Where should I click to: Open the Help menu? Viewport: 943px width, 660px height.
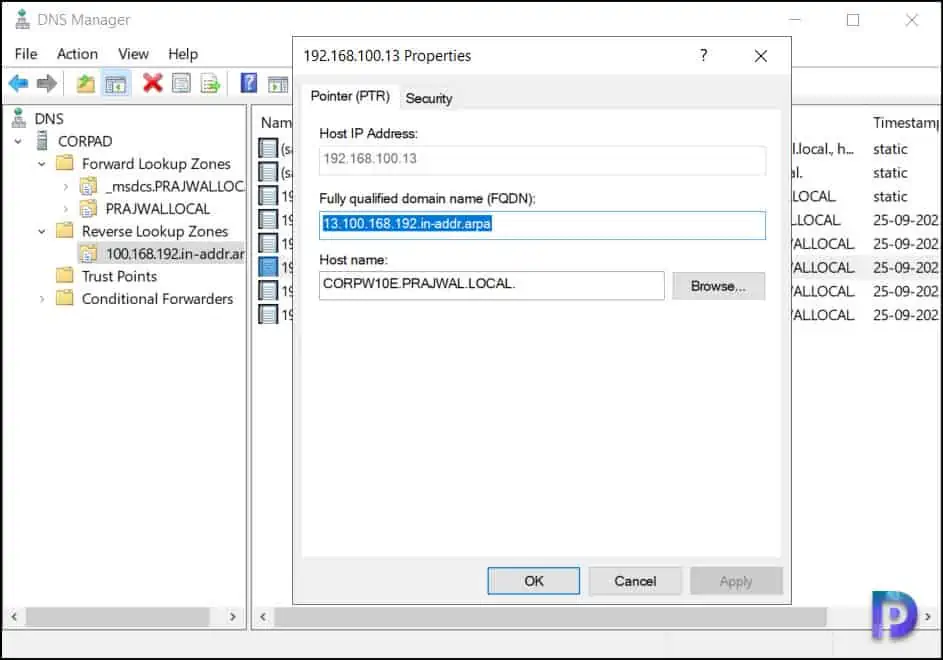pos(183,54)
